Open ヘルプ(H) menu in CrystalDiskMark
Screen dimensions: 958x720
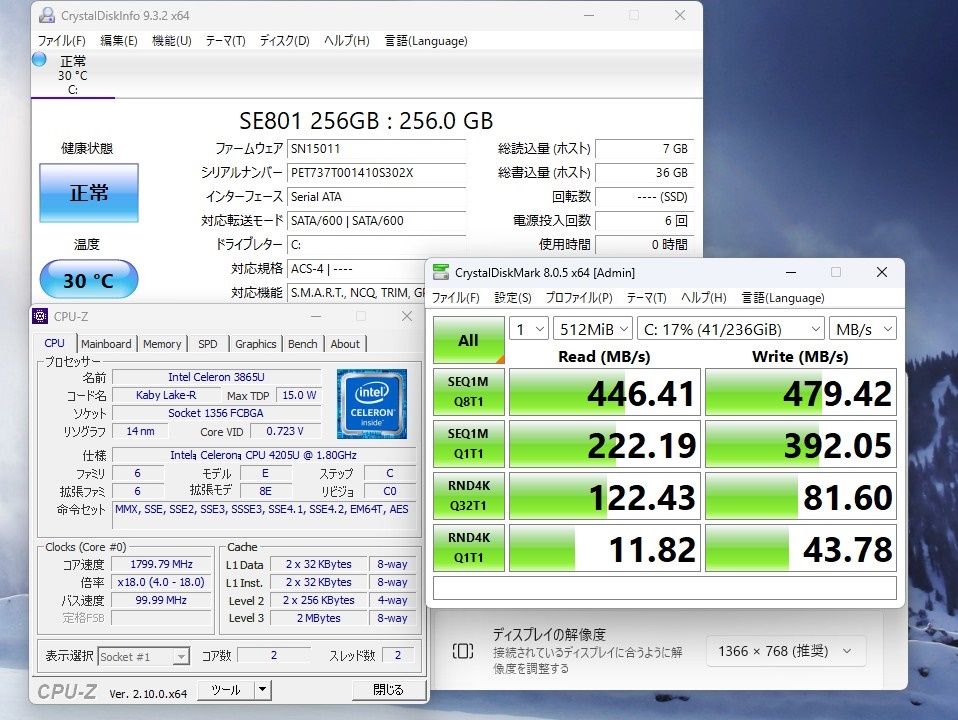coord(704,298)
